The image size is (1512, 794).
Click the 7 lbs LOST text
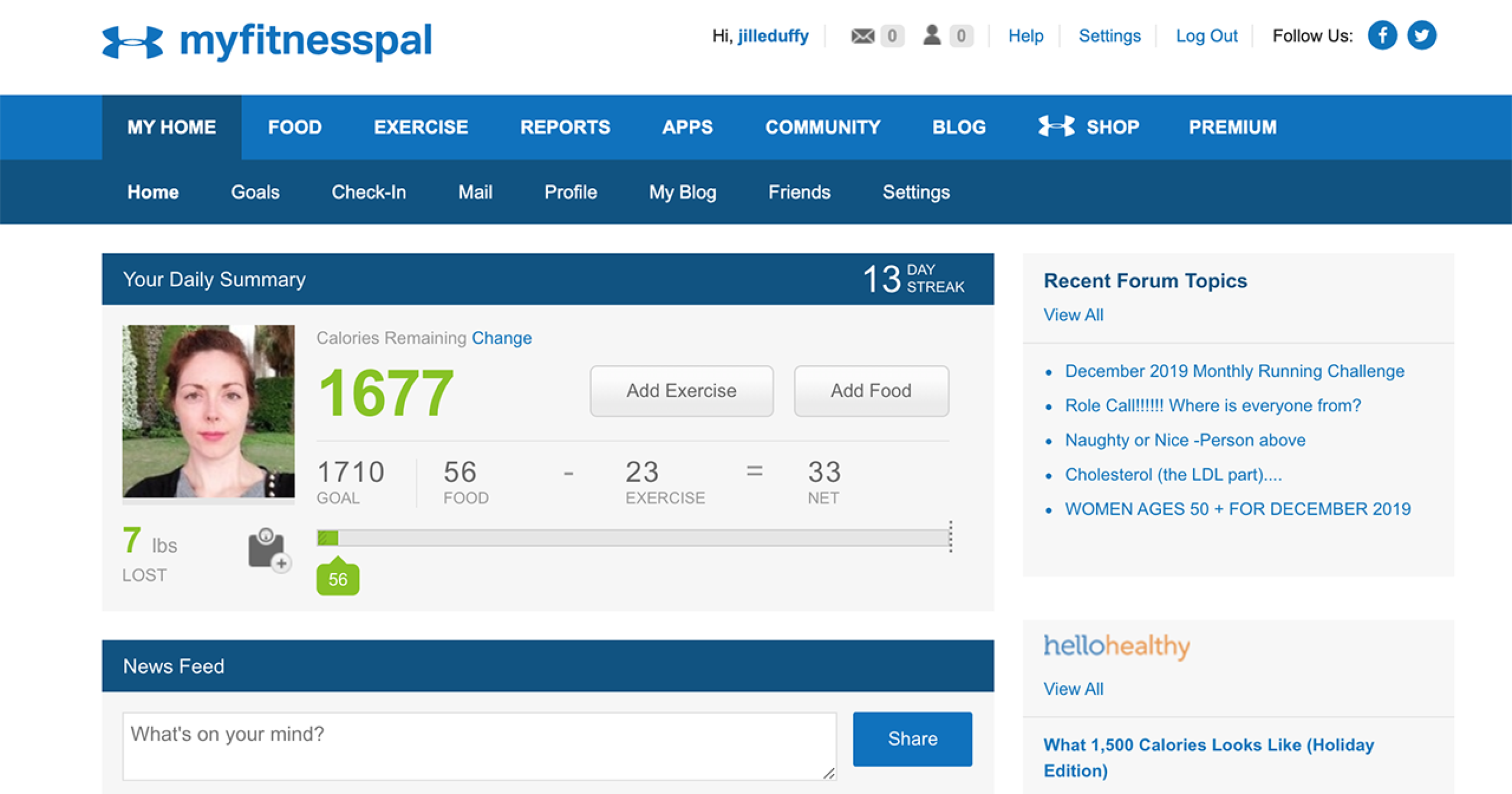pos(150,554)
